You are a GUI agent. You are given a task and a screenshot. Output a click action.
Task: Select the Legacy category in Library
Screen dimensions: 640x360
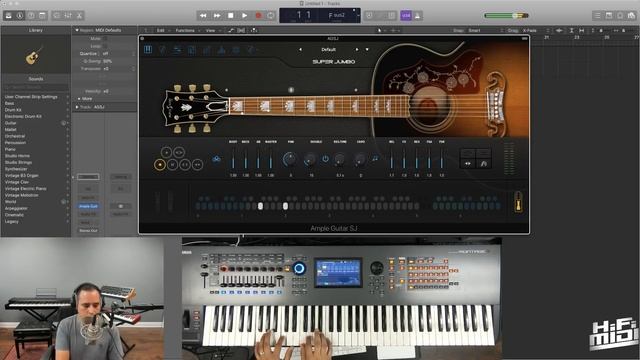coord(36,221)
